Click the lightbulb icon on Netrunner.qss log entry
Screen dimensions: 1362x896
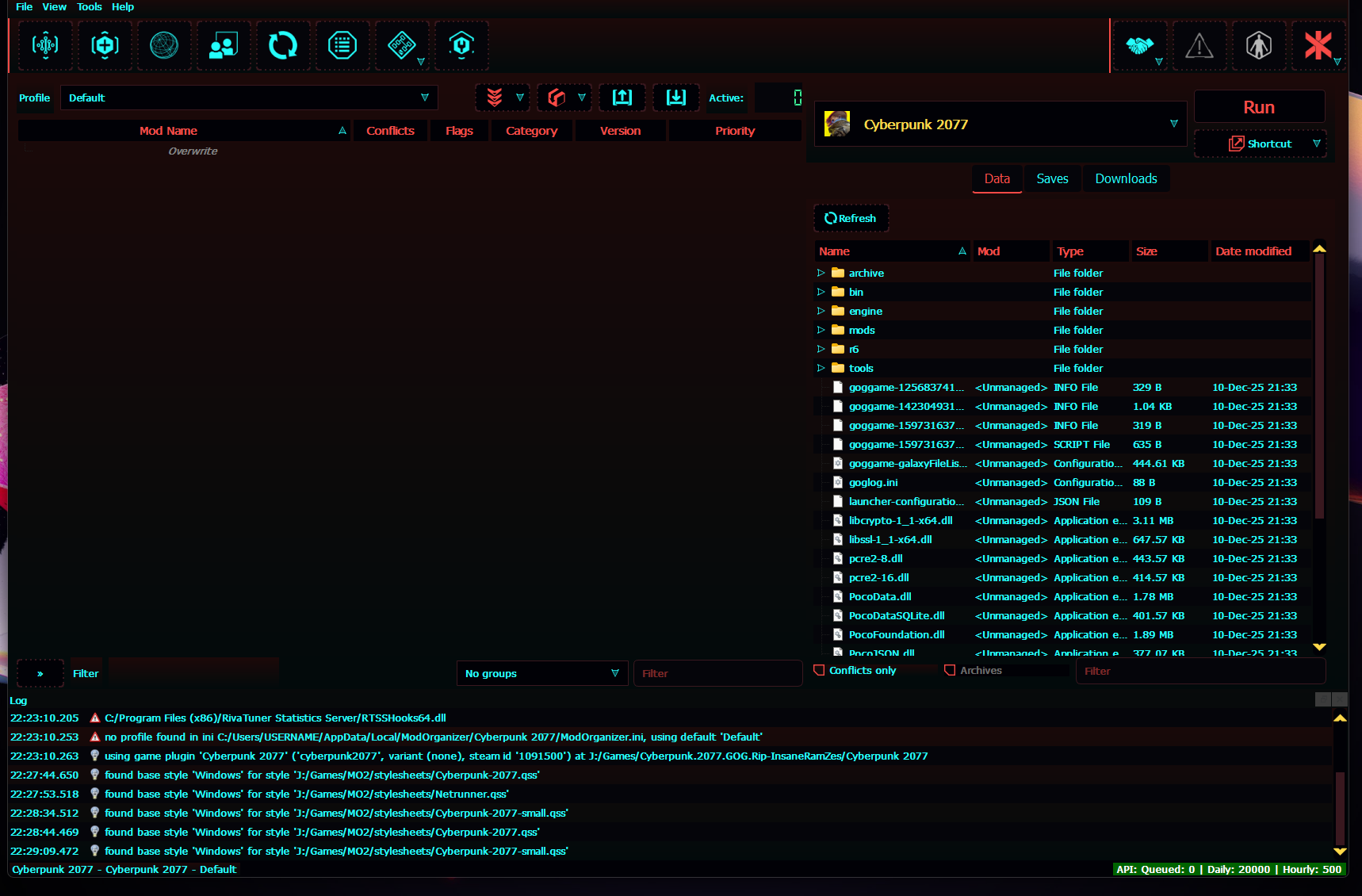pyautogui.click(x=95, y=794)
